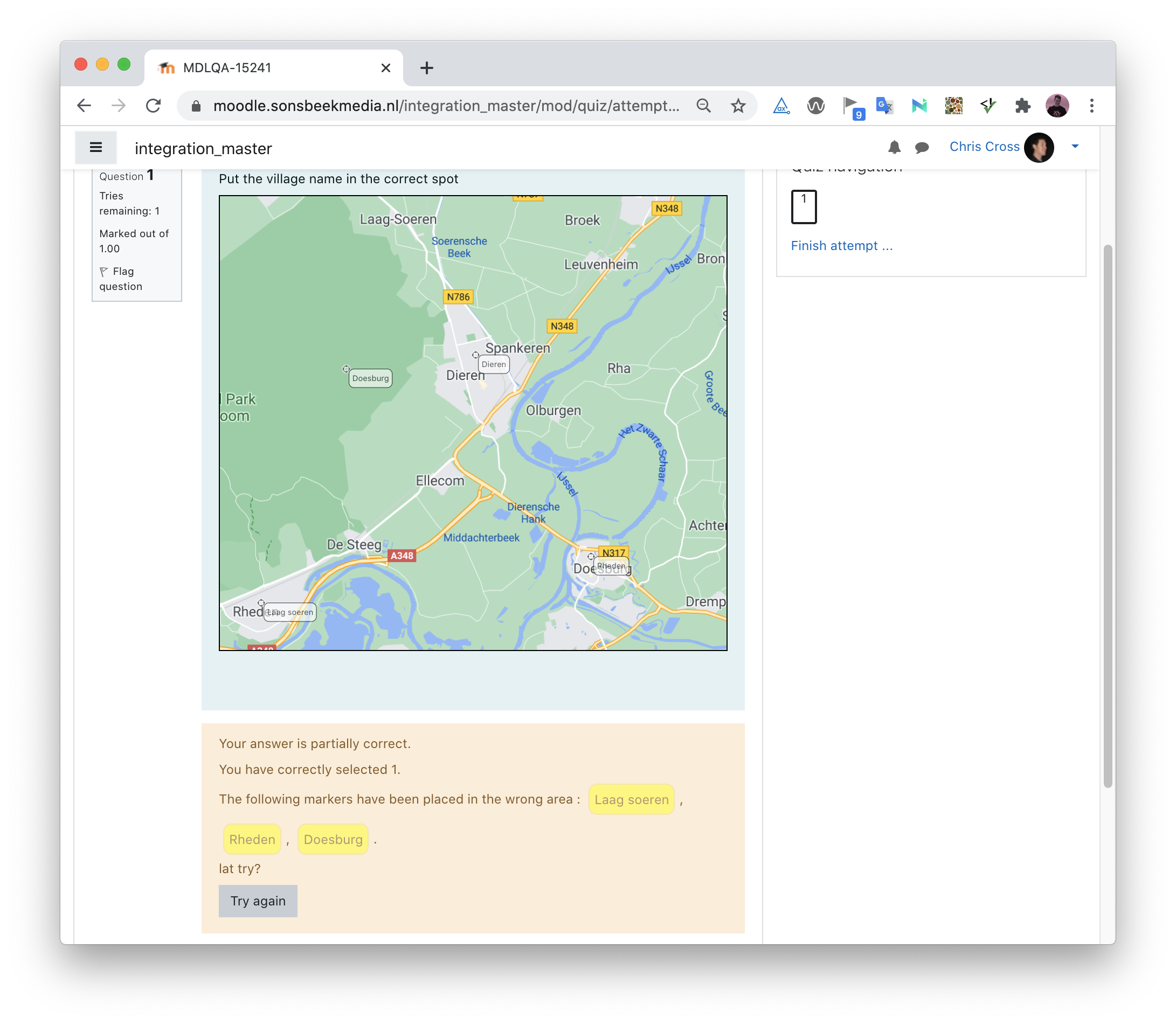Viewport: 1176px width, 1024px height.
Task: Click the mosaic pattern extension icon
Action: (954, 106)
